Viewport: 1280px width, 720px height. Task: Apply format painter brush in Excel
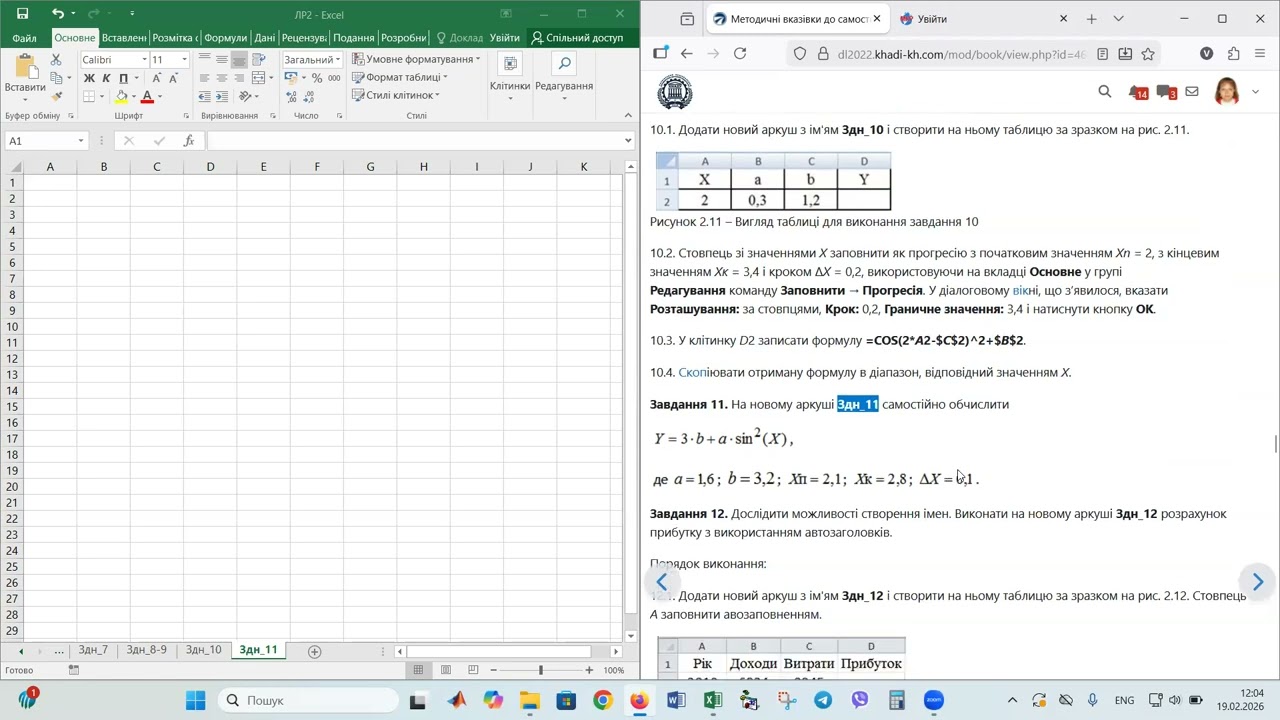[57, 96]
